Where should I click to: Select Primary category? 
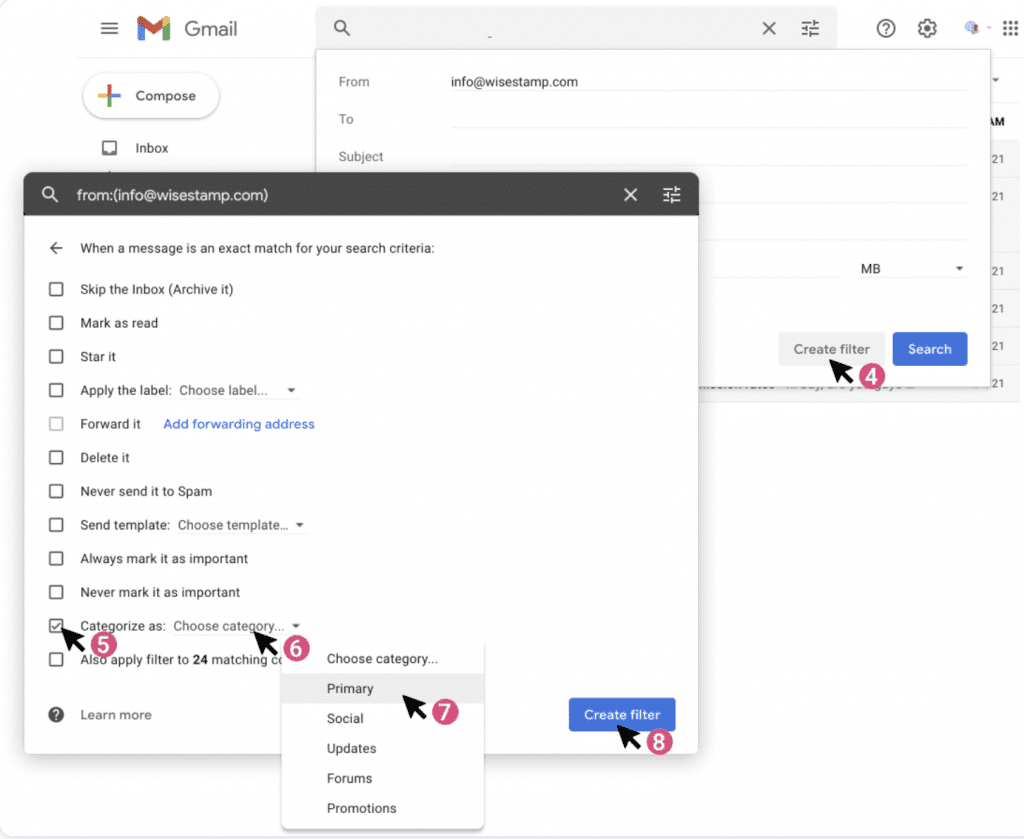coord(383,688)
